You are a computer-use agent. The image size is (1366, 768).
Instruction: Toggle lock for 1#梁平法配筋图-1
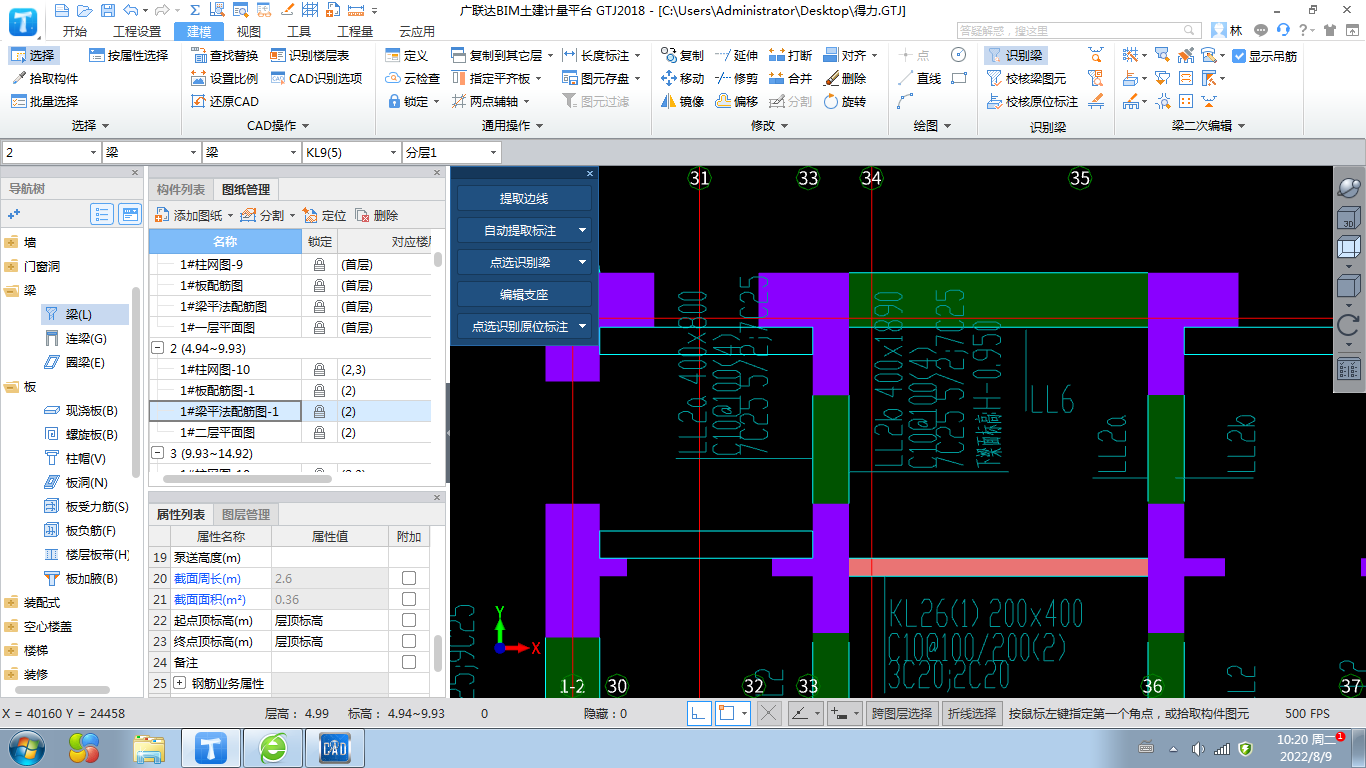tap(320, 412)
